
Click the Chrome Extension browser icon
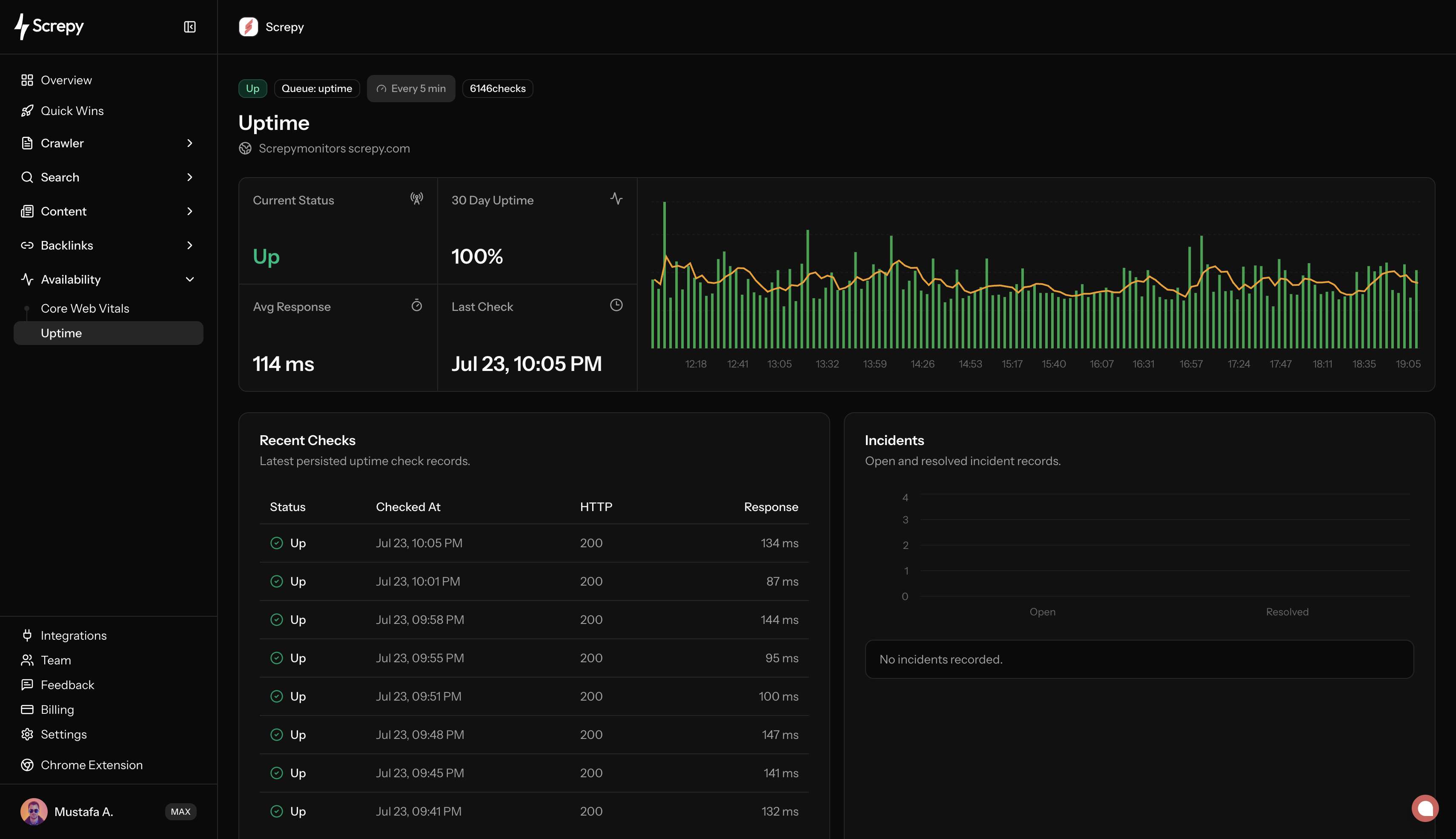(27, 764)
